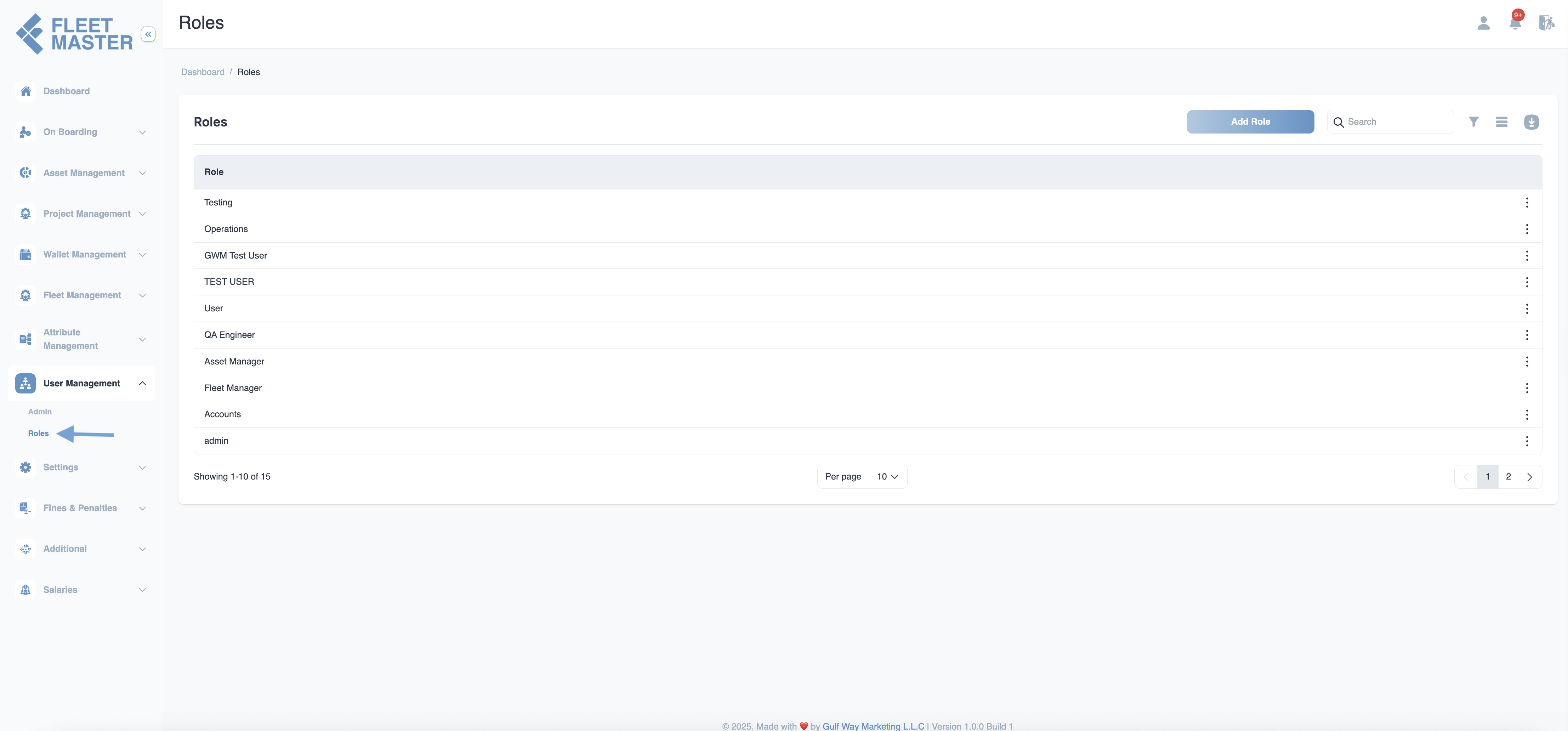This screenshot has width=1568, height=731.
Task: Click the User Management sidebar icon
Action: pyautogui.click(x=25, y=384)
